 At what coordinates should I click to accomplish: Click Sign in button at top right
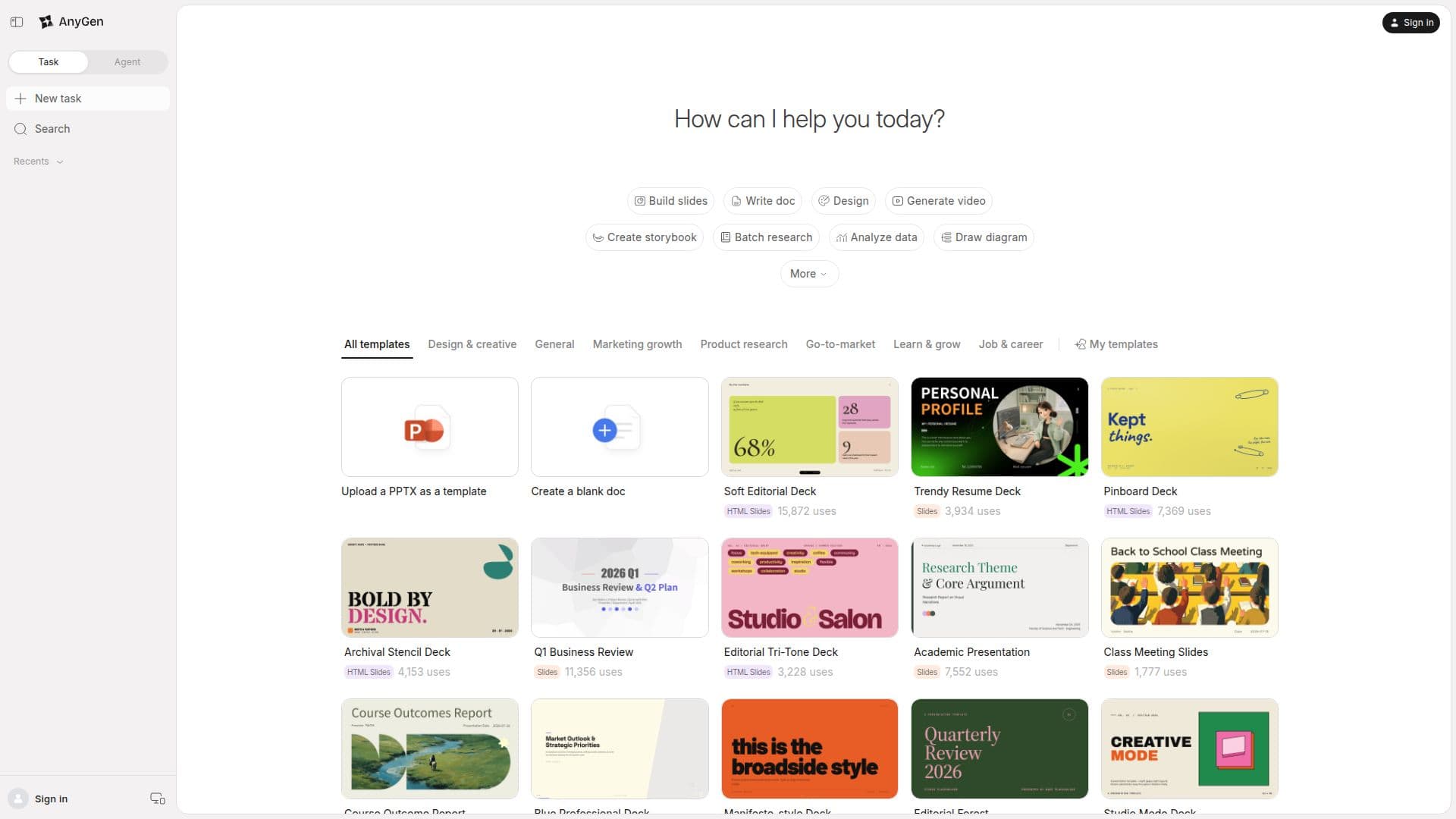pyautogui.click(x=1410, y=23)
